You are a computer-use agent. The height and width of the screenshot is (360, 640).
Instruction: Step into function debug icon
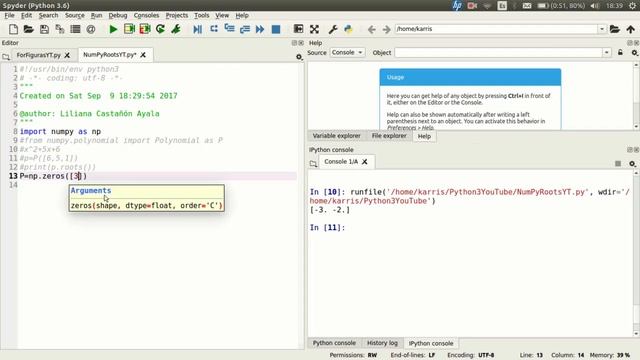[x=229, y=29]
